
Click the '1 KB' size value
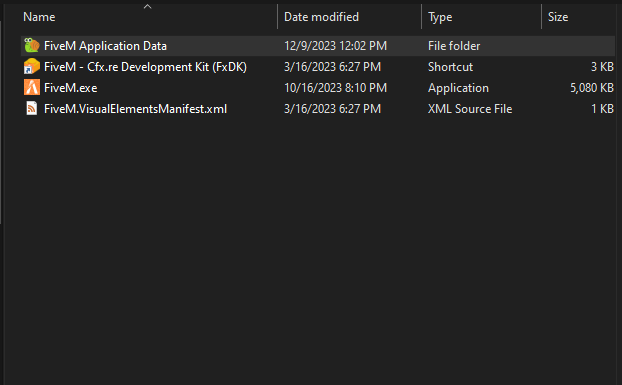pos(602,109)
